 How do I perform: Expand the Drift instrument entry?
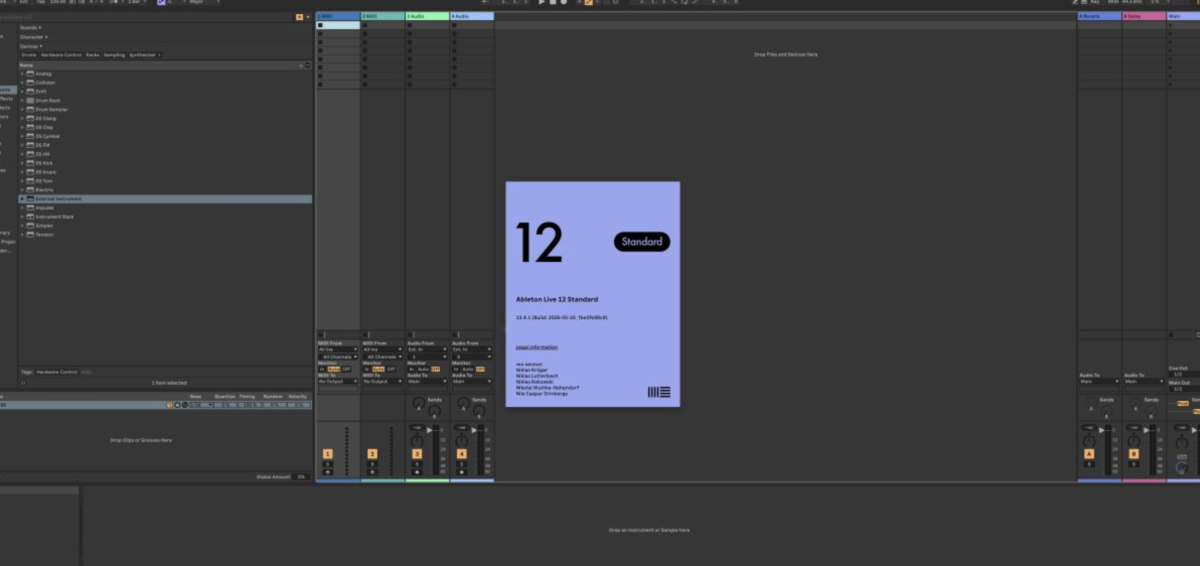[x=22, y=91]
